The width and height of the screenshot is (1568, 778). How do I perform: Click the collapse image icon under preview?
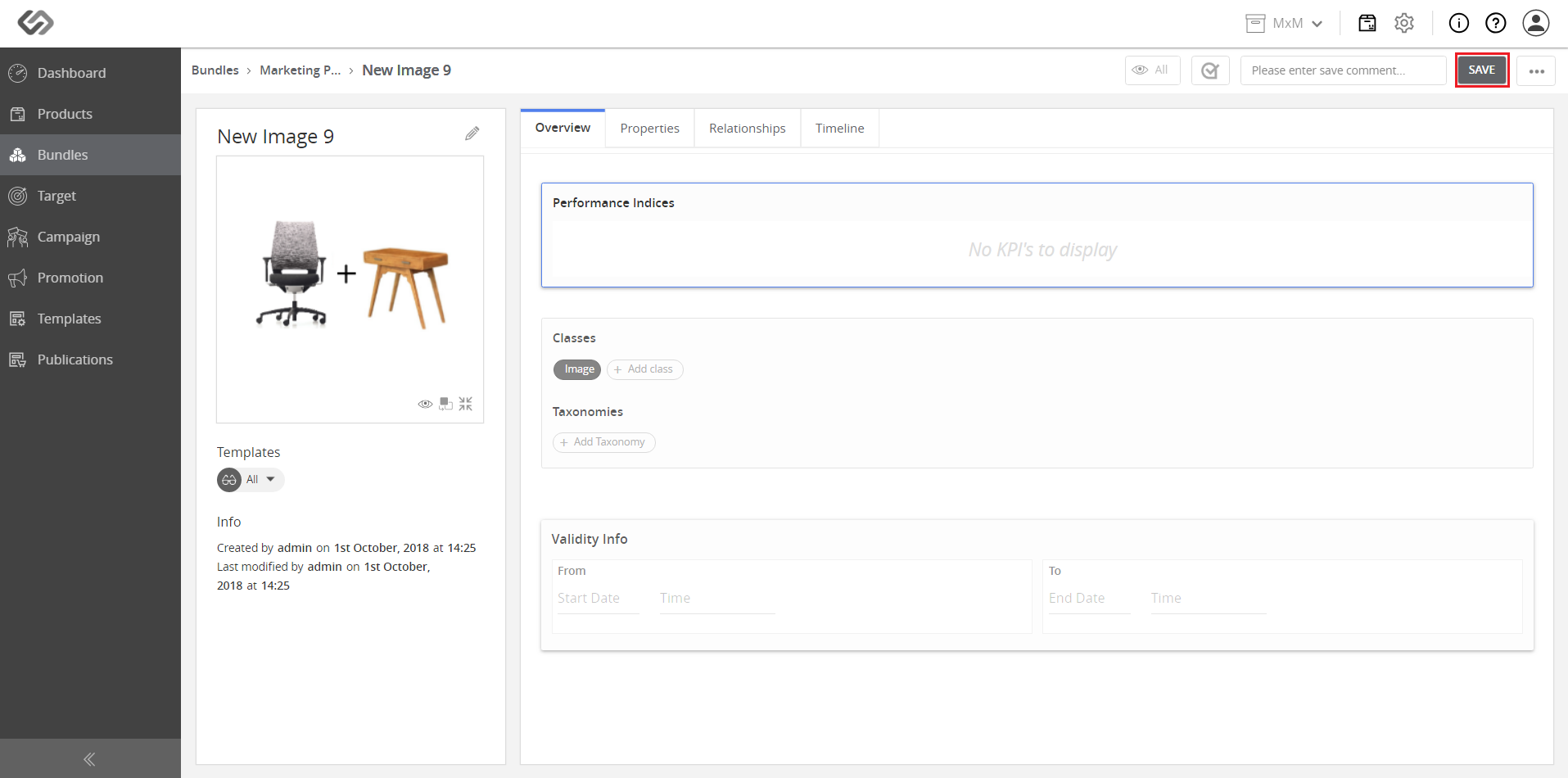pyautogui.click(x=466, y=404)
